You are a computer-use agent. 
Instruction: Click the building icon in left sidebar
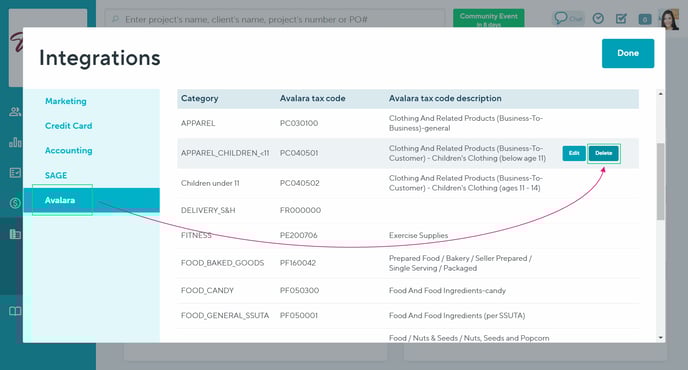[15, 234]
